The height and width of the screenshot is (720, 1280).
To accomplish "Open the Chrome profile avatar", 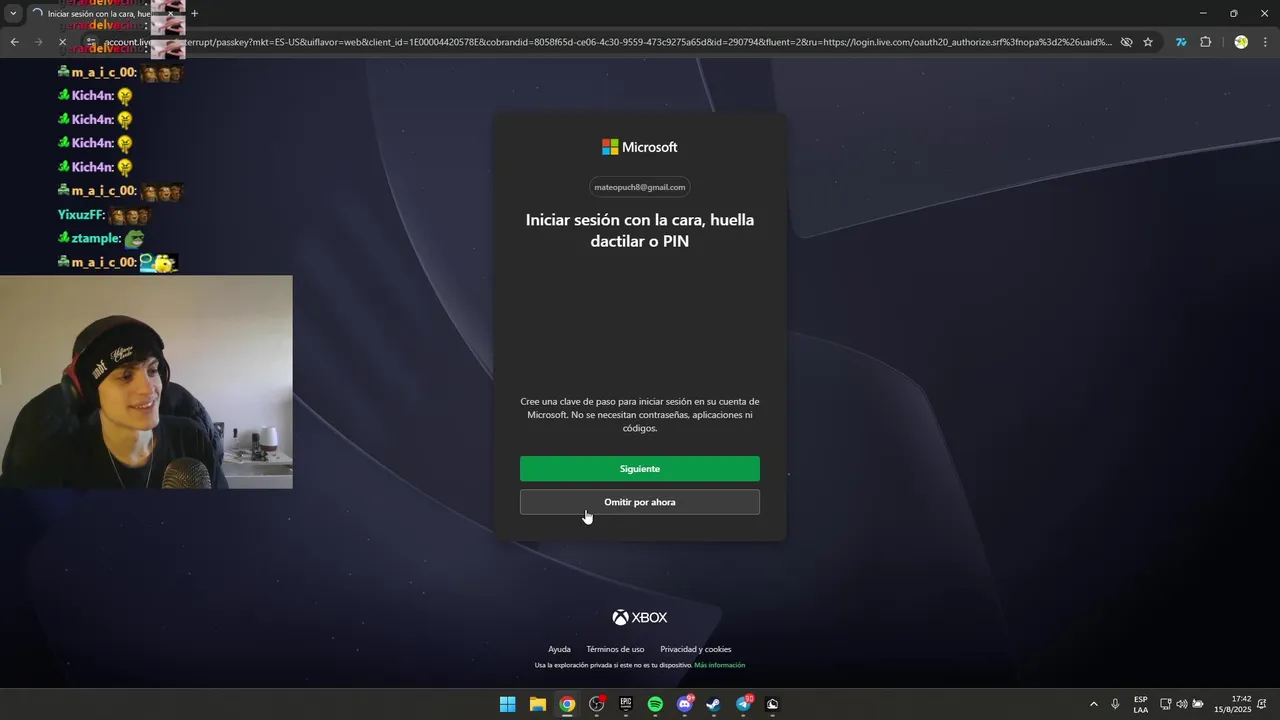I will pos(1241,42).
